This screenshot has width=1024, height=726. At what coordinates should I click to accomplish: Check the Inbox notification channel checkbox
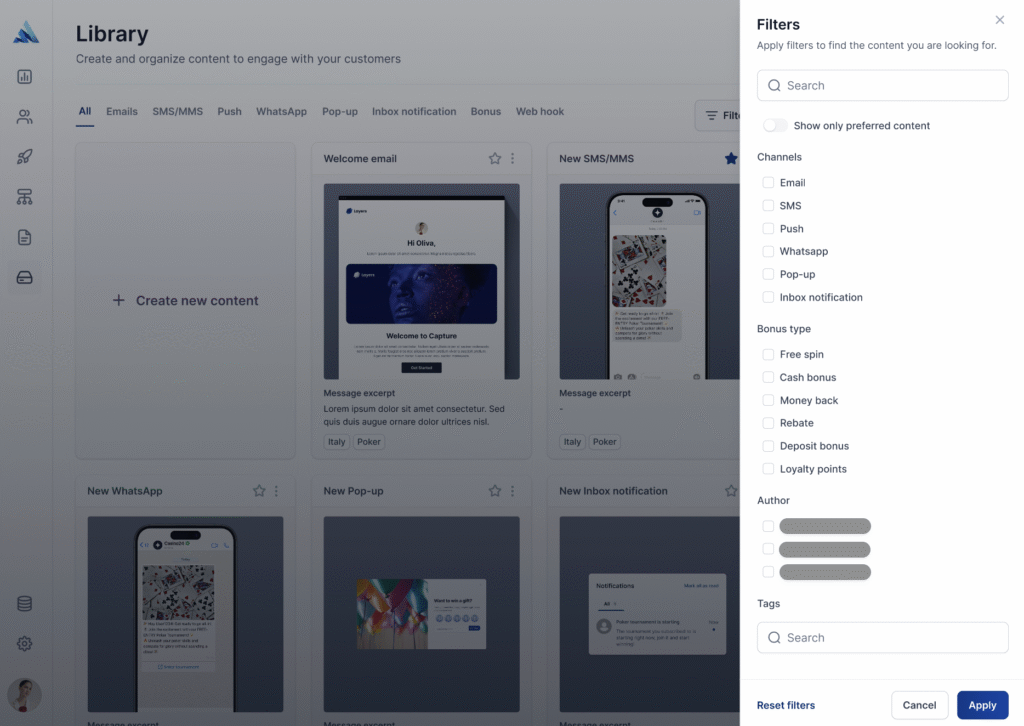(x=768, y=297)
